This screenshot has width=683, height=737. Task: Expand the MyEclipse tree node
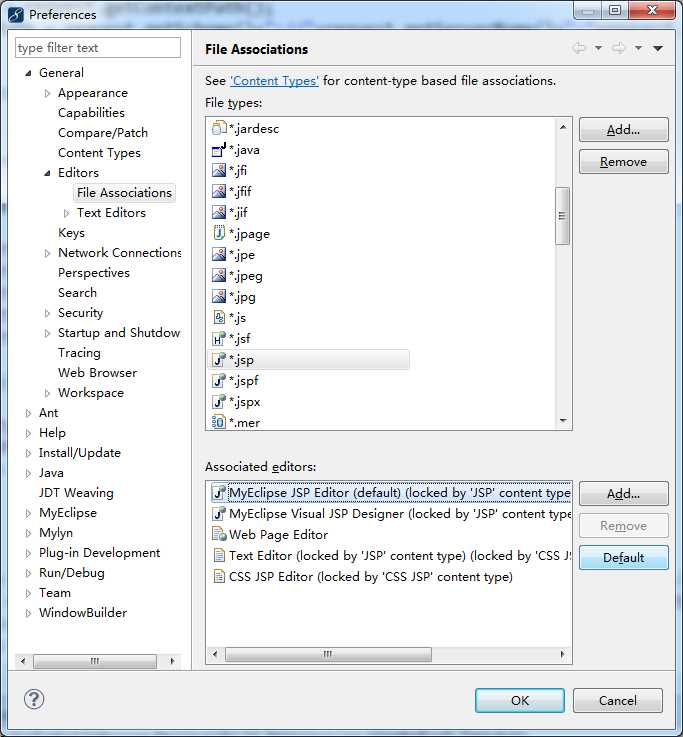(x=28, y=513)
